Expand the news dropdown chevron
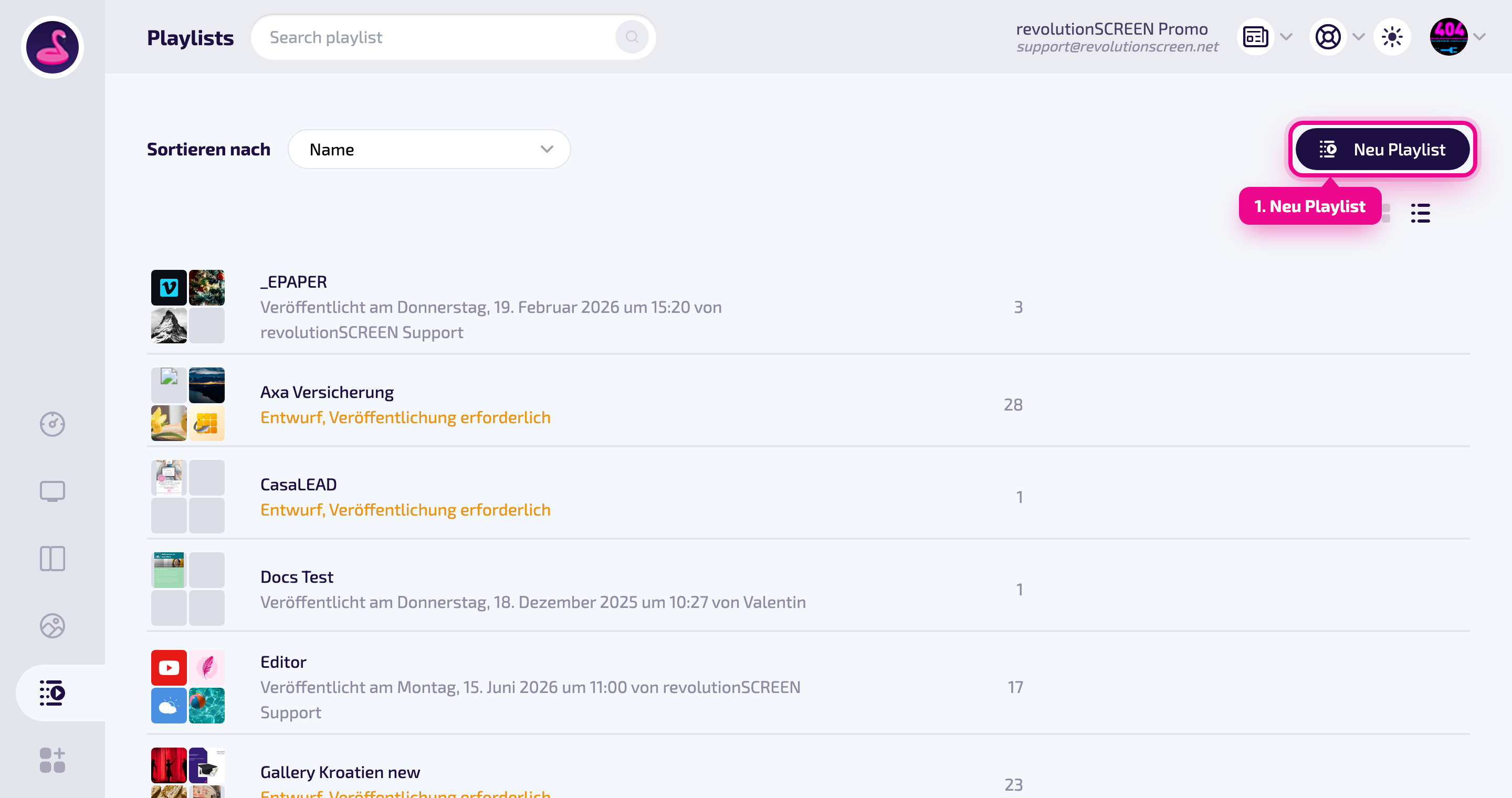Screen dimensions: 1512x798 1287,37
